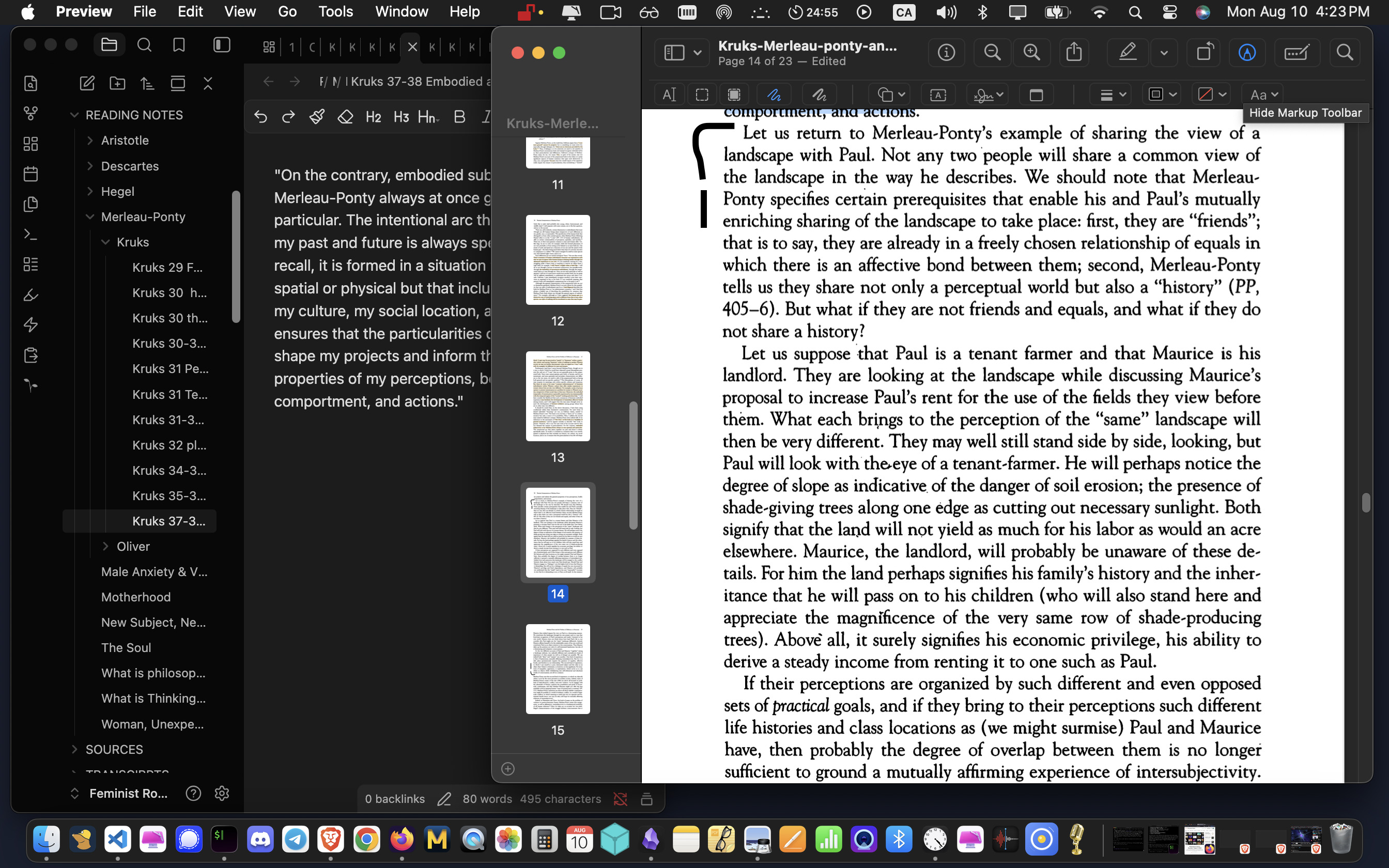Open Obsidian's file explorer pane
The height and width of the screenshot is (868, 1389).
pos(109,45)
